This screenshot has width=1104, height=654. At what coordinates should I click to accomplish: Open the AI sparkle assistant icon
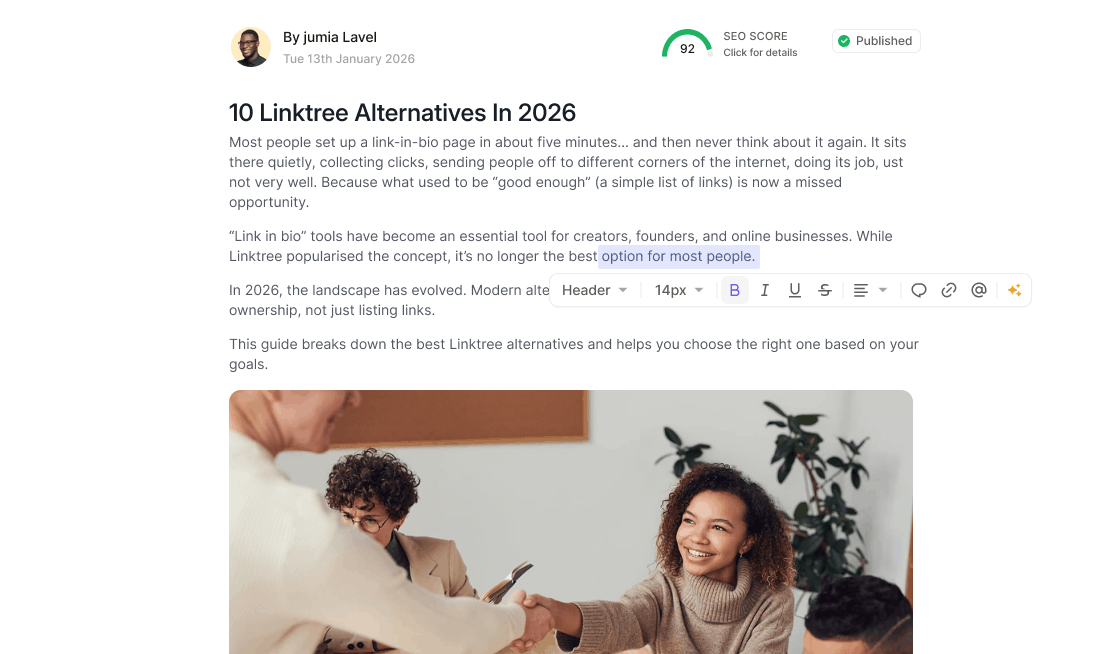click(x=1015, y=290)
